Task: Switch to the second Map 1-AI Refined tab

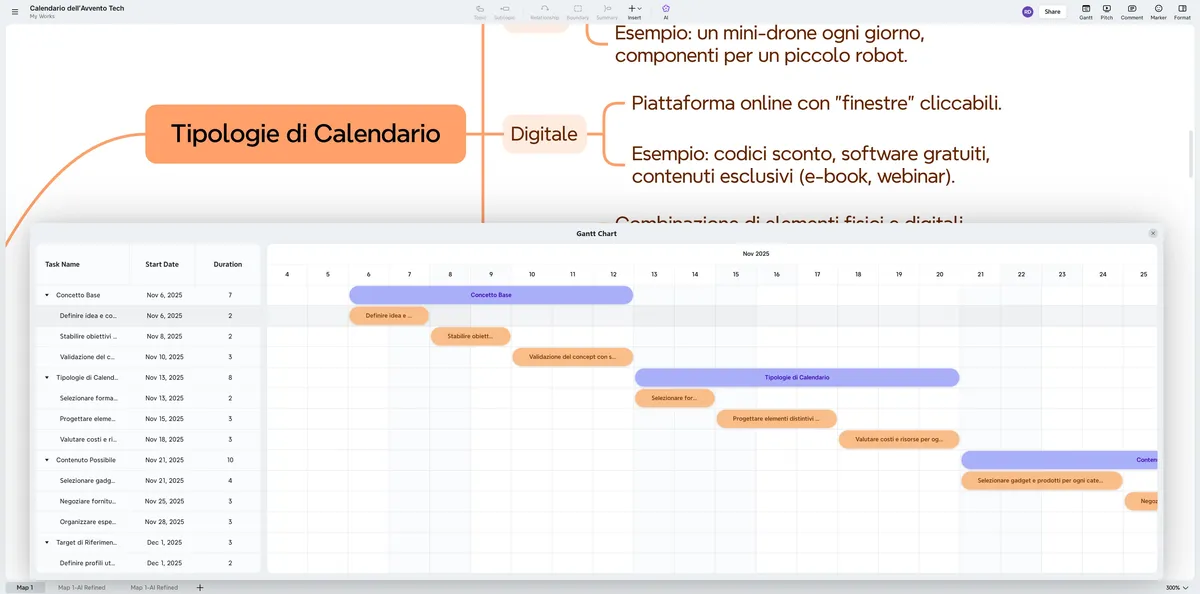Action: point(154,588)
